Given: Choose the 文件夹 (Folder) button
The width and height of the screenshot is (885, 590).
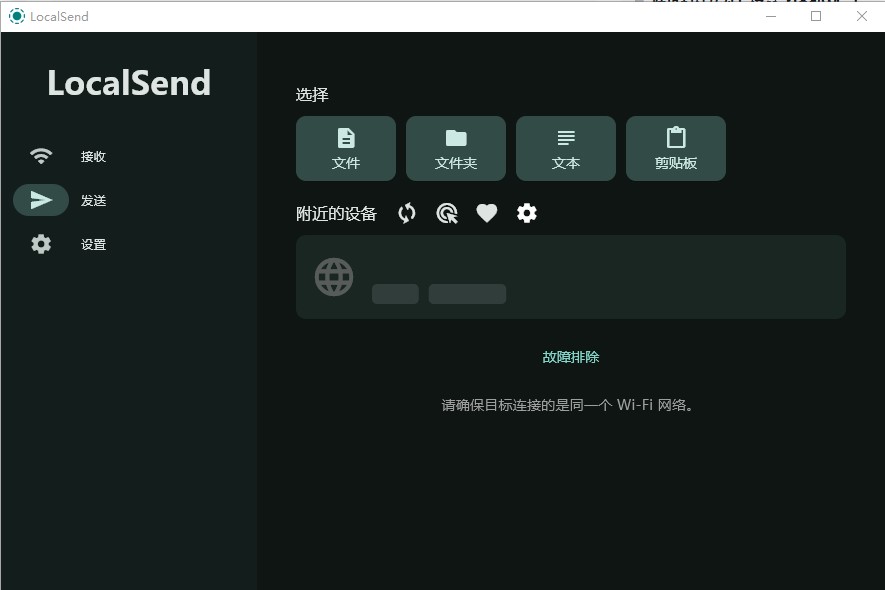Looking at the screenshot, I should 455,148.
